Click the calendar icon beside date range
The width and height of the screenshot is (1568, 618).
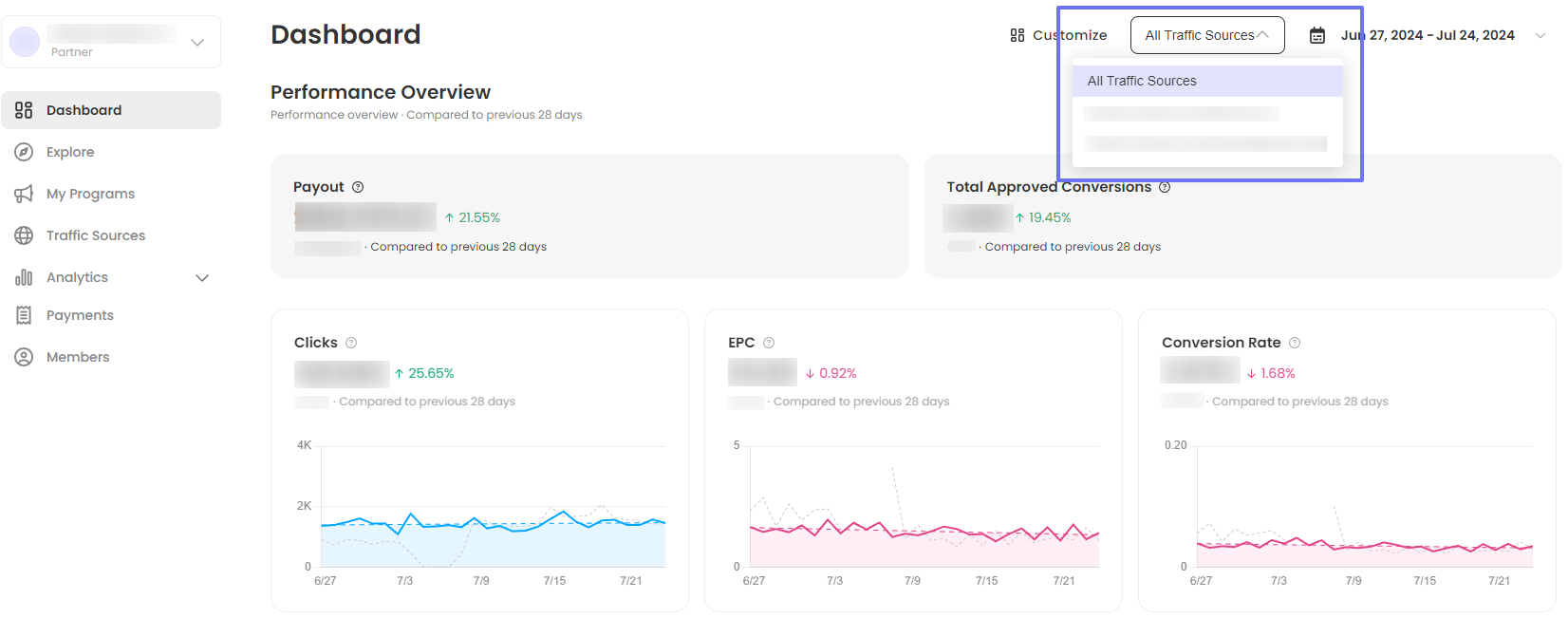(1317, 35)
